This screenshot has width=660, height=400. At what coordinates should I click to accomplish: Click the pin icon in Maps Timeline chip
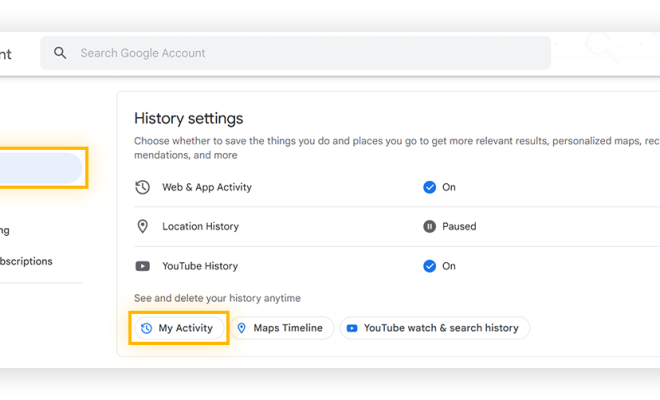point(242,328)
